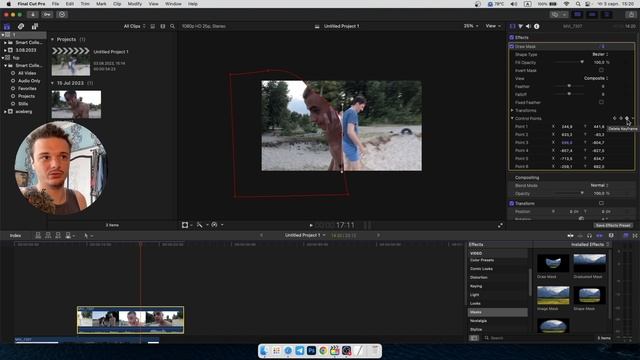This screenshot has height=360, width=640.
Task: Open the Libraries sidebar icon
Action: tap(7, 27)
